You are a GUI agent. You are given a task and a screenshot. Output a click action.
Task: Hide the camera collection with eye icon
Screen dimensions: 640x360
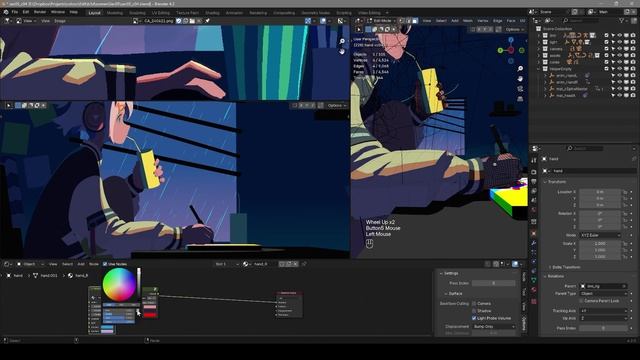click(620, 49)
